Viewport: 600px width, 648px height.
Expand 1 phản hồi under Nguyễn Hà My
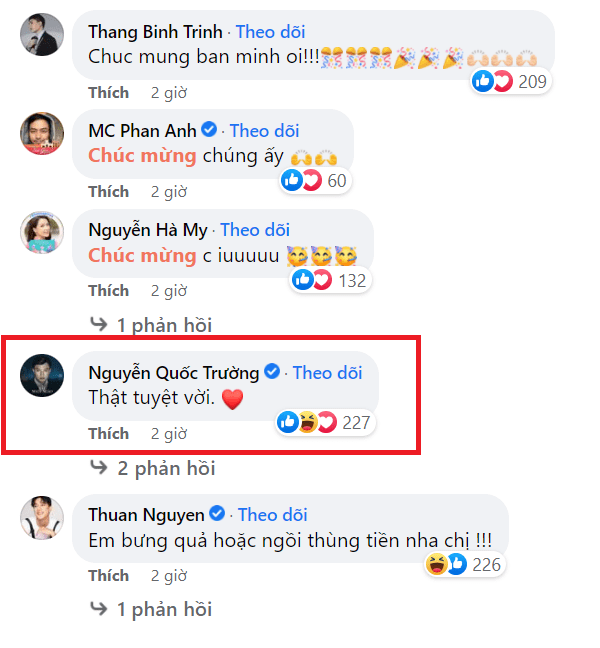click(151, 325)
